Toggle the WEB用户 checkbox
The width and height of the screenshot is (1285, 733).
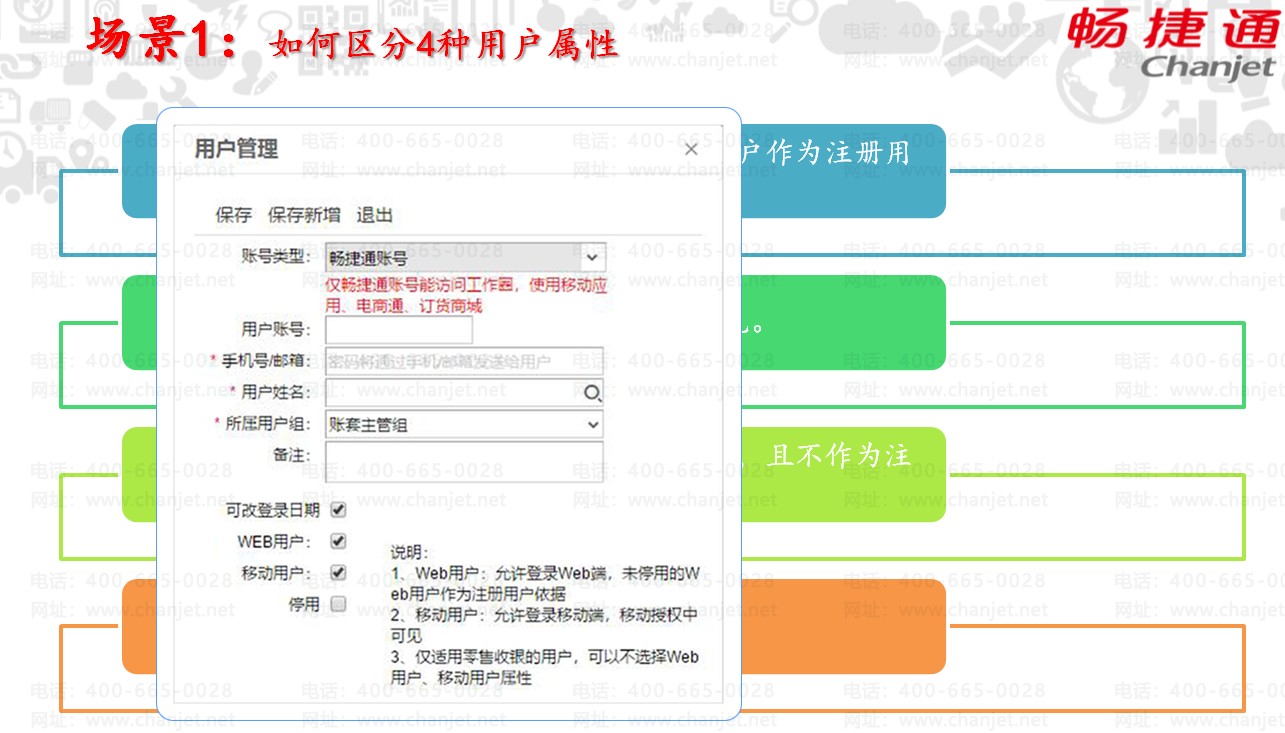click(x=338, y=541)
